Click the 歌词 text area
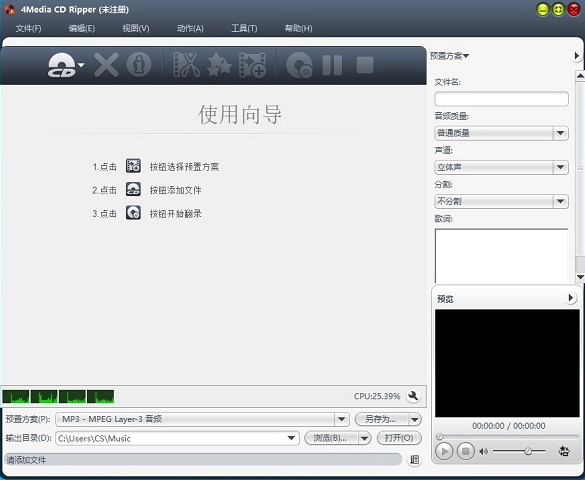Screen dimensions: 585x480 [501, 256]
